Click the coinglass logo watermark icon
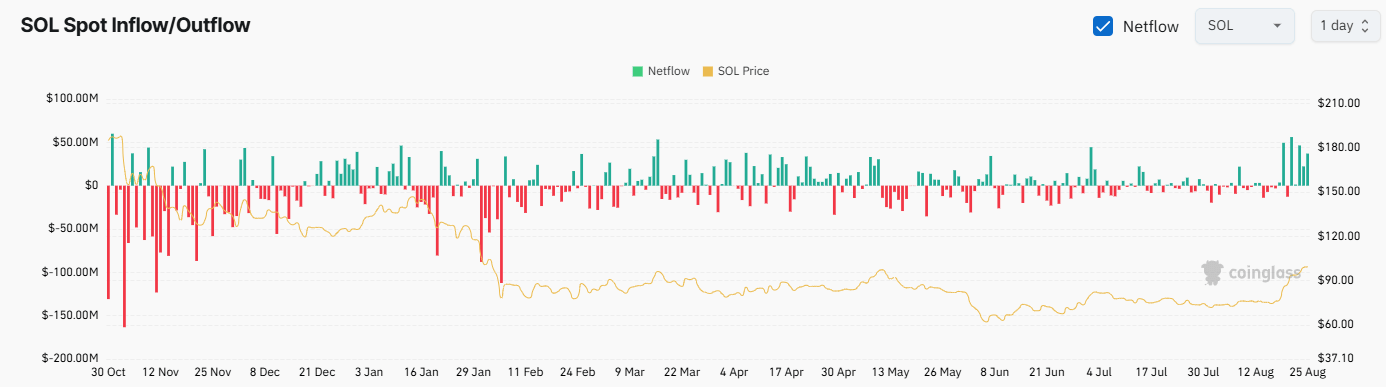Image resolution: width=1386 pixels, height=387 pixels. coord(1213,272)
